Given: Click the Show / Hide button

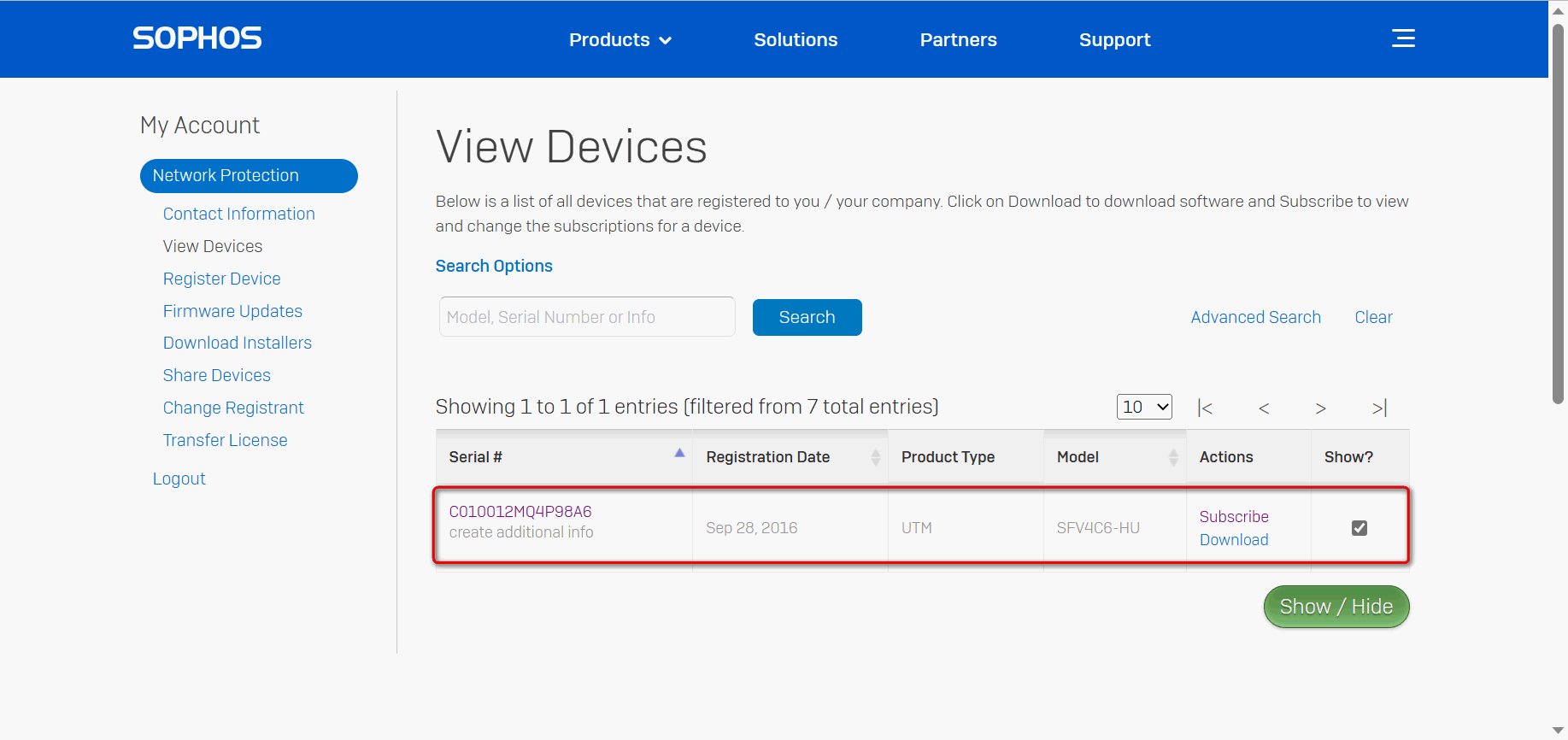Looking at the screenshot, I should [1336, 607].
